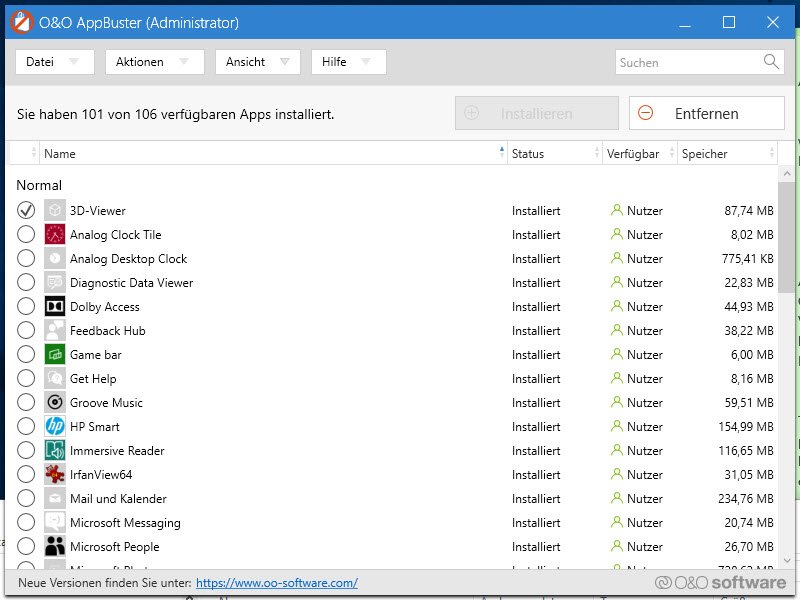Click the Microsoft People app icon
800x600 pixels.
click(x=55, y=547)
